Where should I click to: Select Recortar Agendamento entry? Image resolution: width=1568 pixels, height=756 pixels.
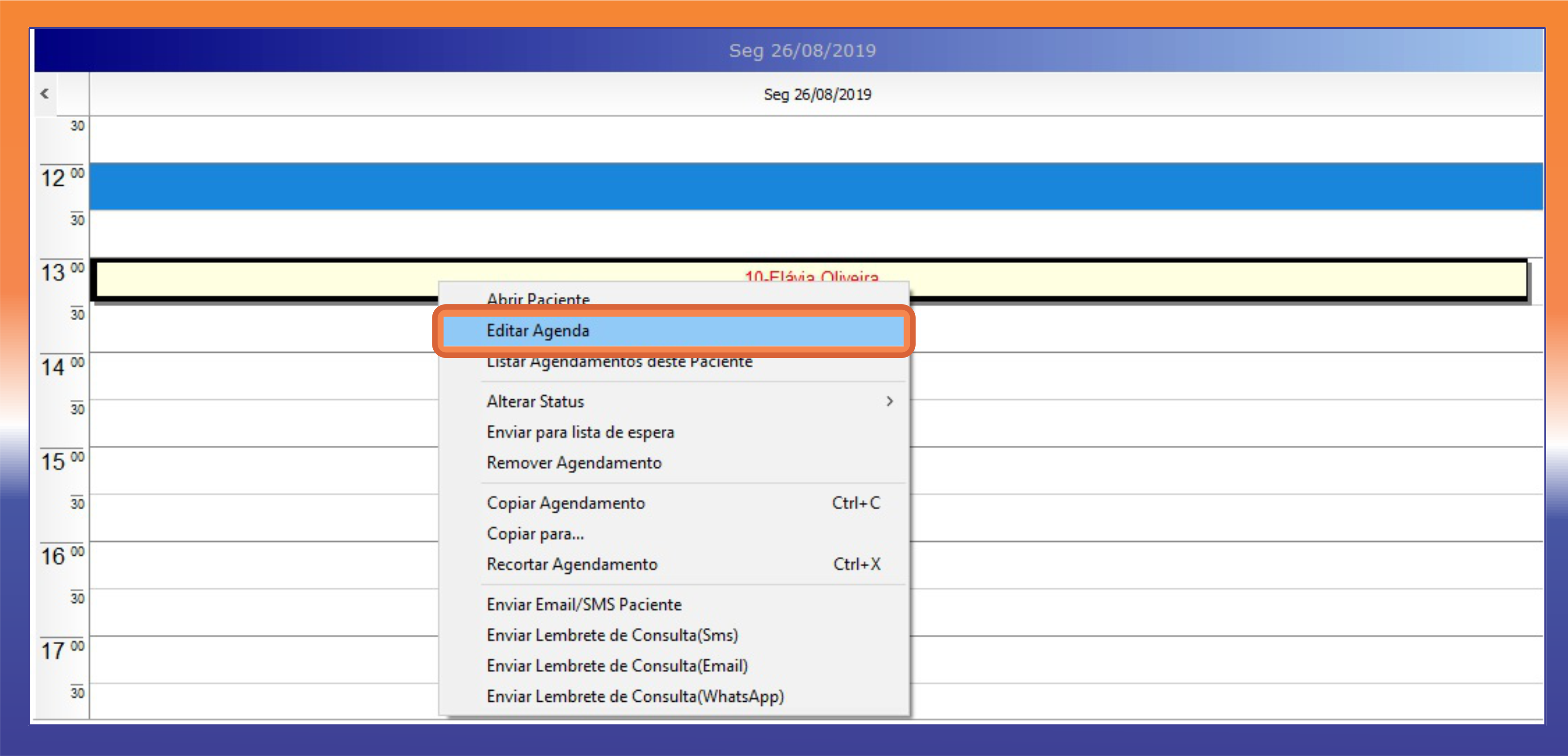571,564
